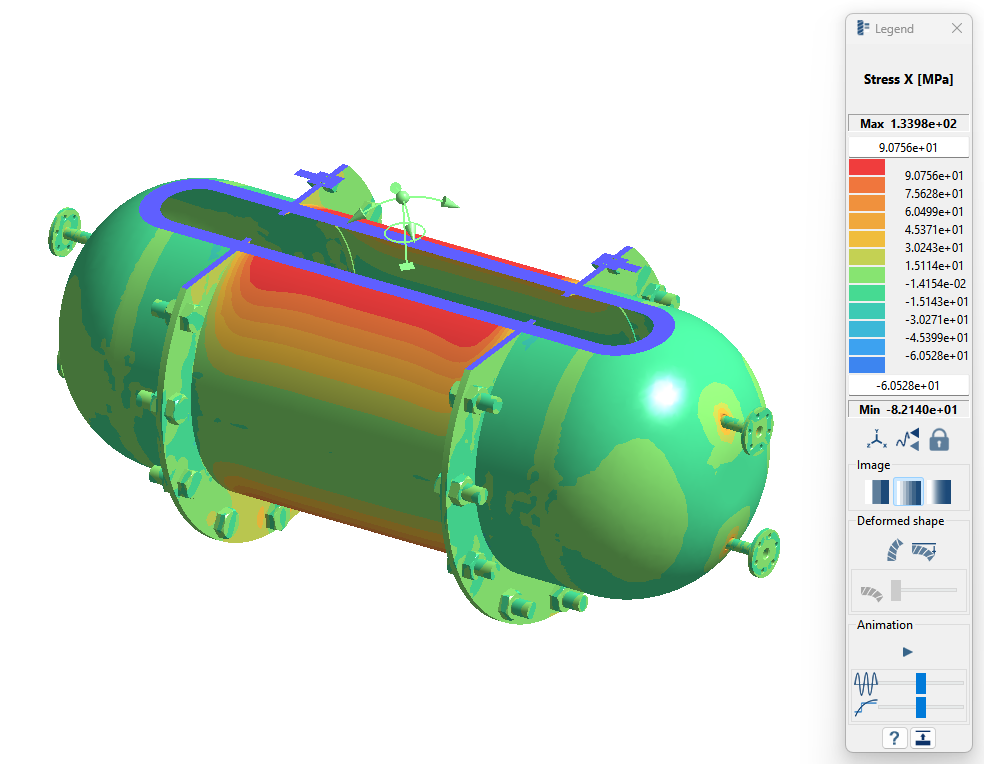
Task: Click the lower limit field -6.0528e+01
Action: point(908,385)
